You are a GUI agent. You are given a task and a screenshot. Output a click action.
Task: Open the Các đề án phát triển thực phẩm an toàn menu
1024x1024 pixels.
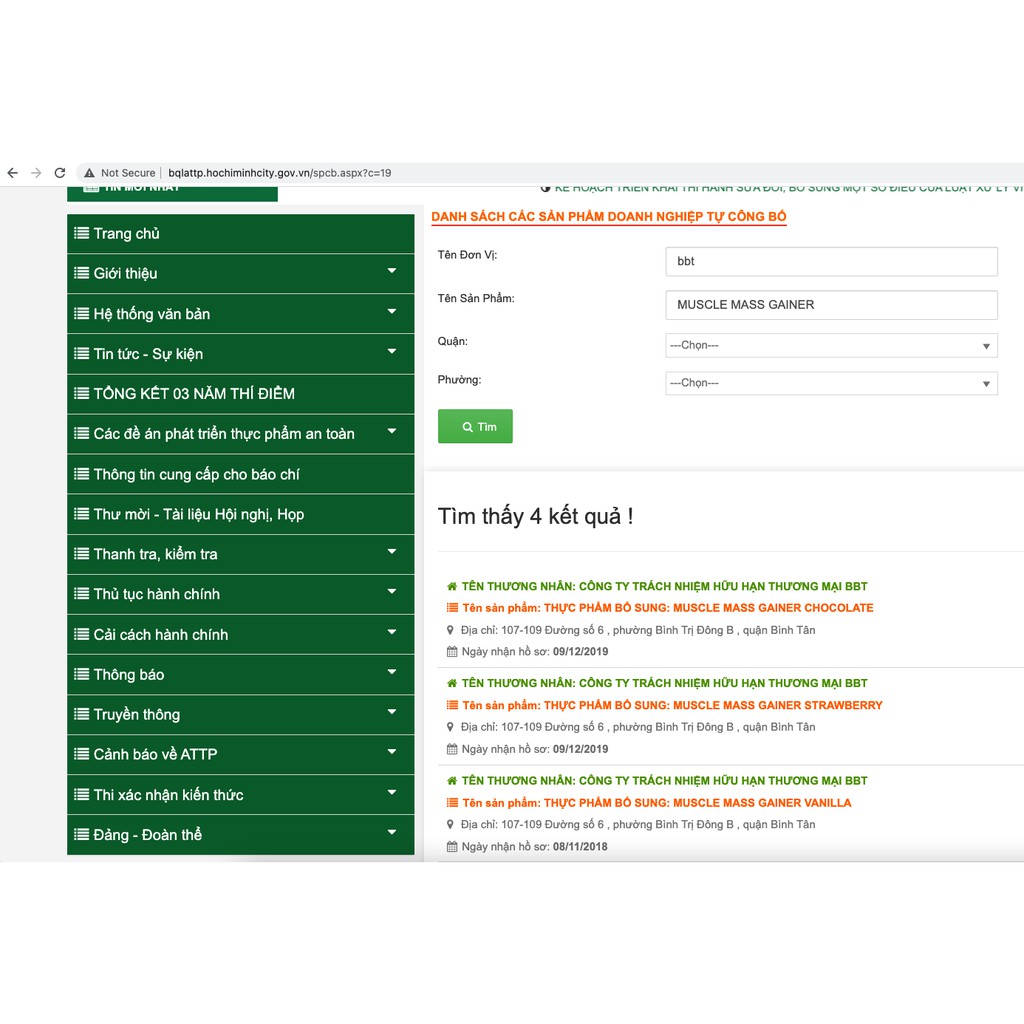[x=240, y=434]
